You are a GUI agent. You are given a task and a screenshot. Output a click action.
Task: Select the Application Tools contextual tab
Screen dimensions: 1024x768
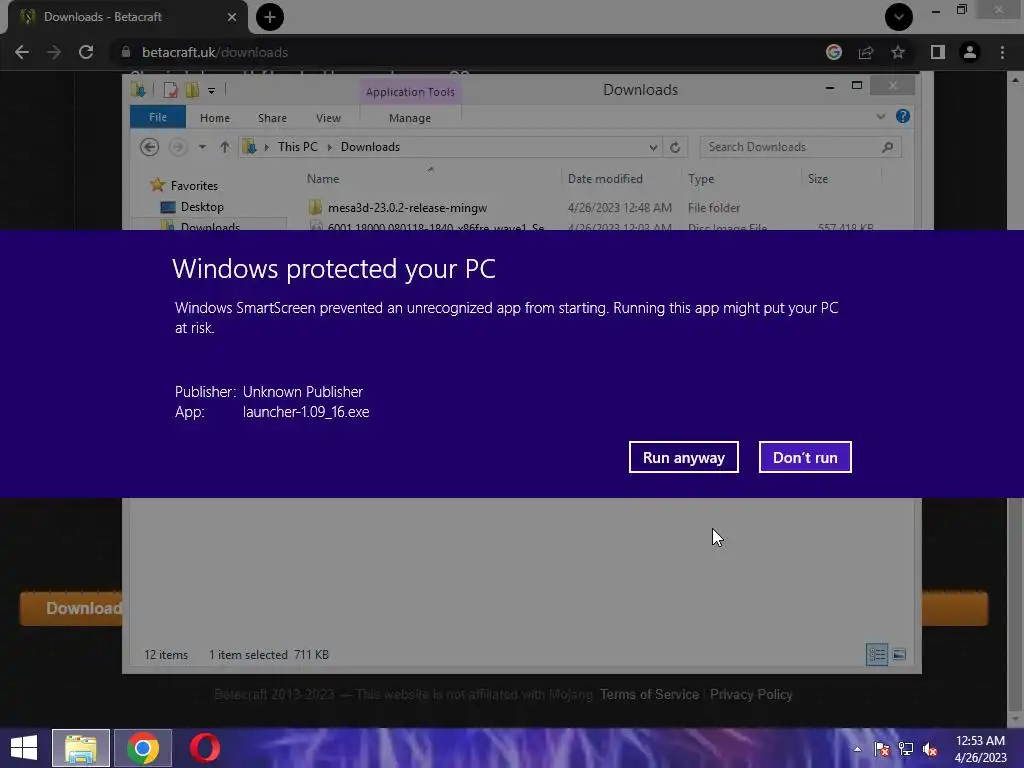coord(410,92)
